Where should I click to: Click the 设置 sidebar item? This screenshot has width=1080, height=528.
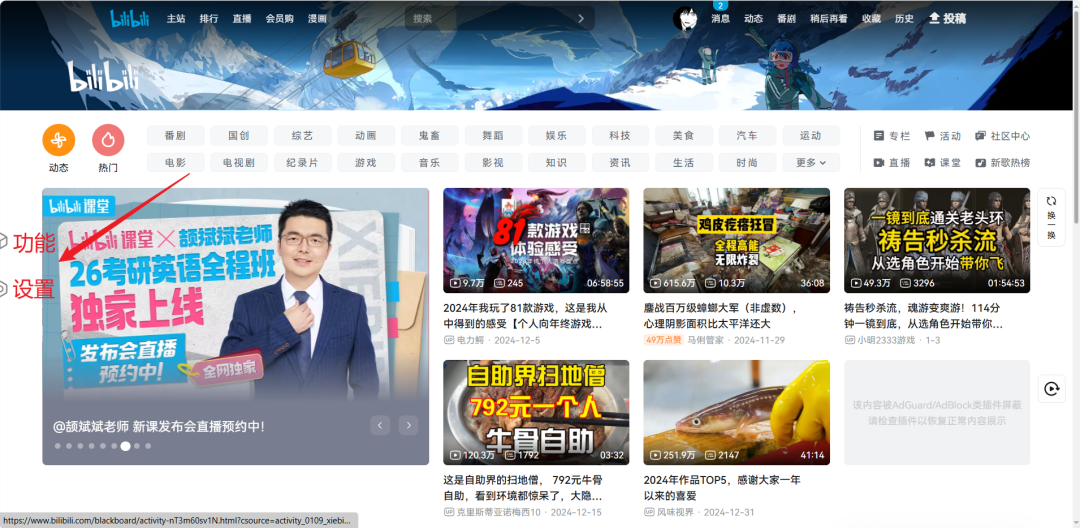[x=28, y=289]
